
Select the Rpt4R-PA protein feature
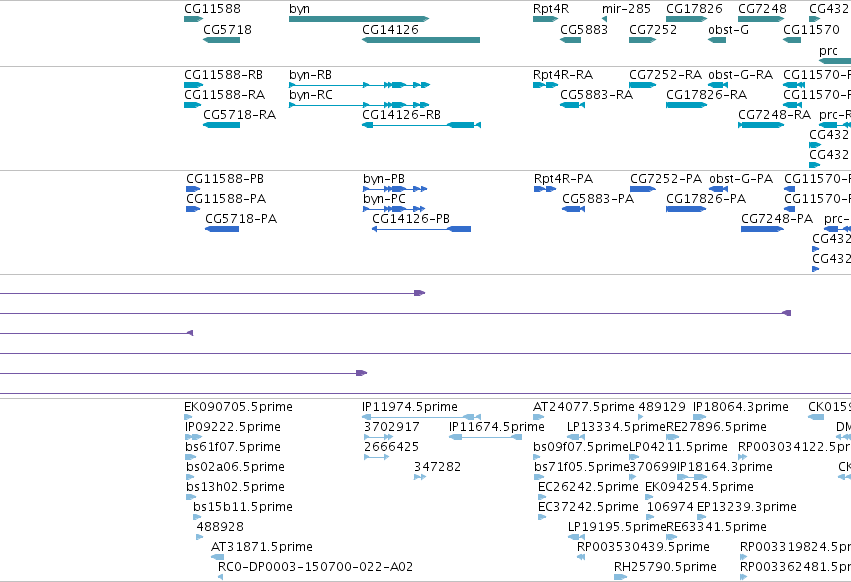pyautogui.click(x=545, y=189)
